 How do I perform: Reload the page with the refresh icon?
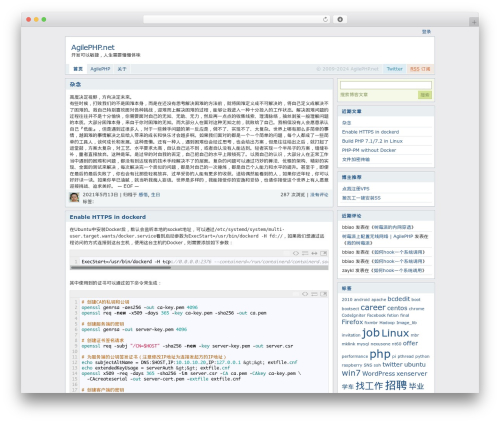tap(325, 19)
